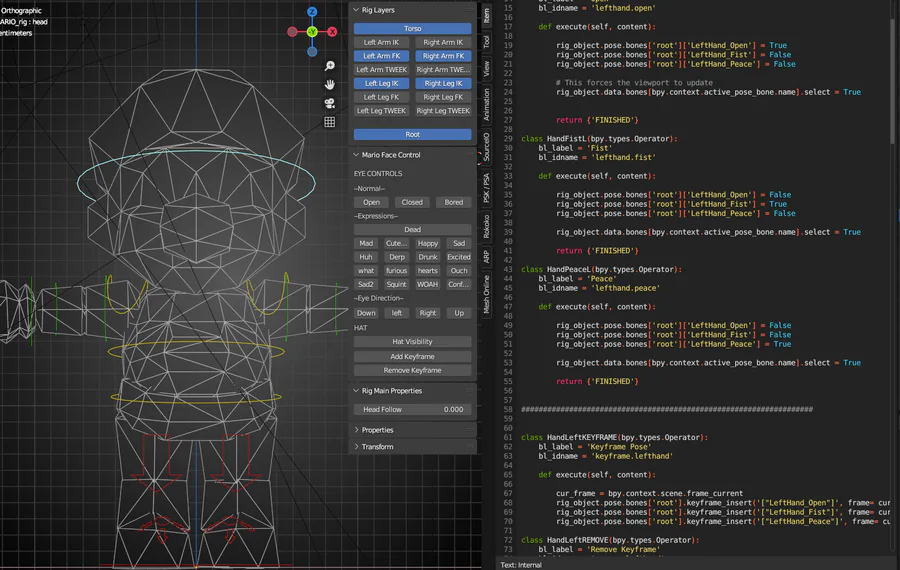Click the green Y axis gizmo handle

312,32
